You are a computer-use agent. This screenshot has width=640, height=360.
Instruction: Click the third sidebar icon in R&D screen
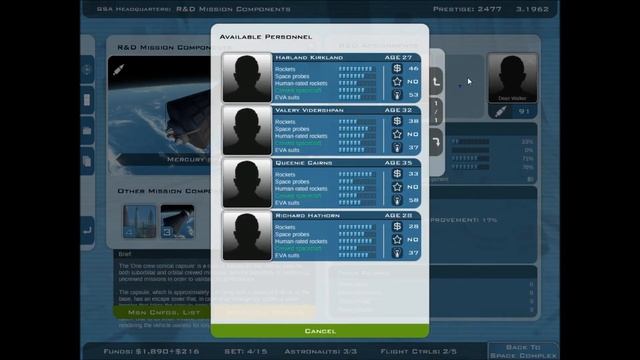(x=87, y=131)
